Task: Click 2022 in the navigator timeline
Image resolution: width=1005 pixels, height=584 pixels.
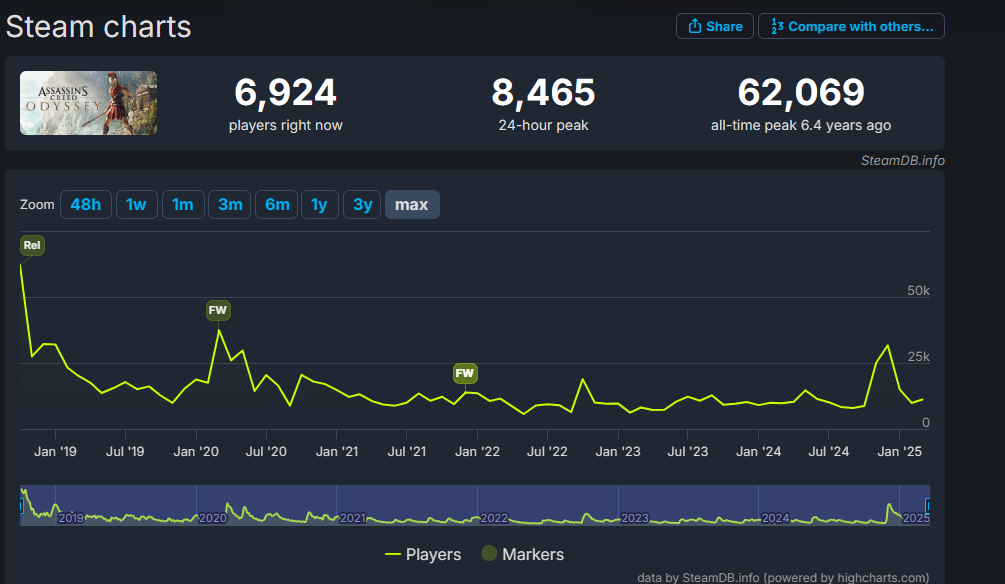Action: point(494,518)
